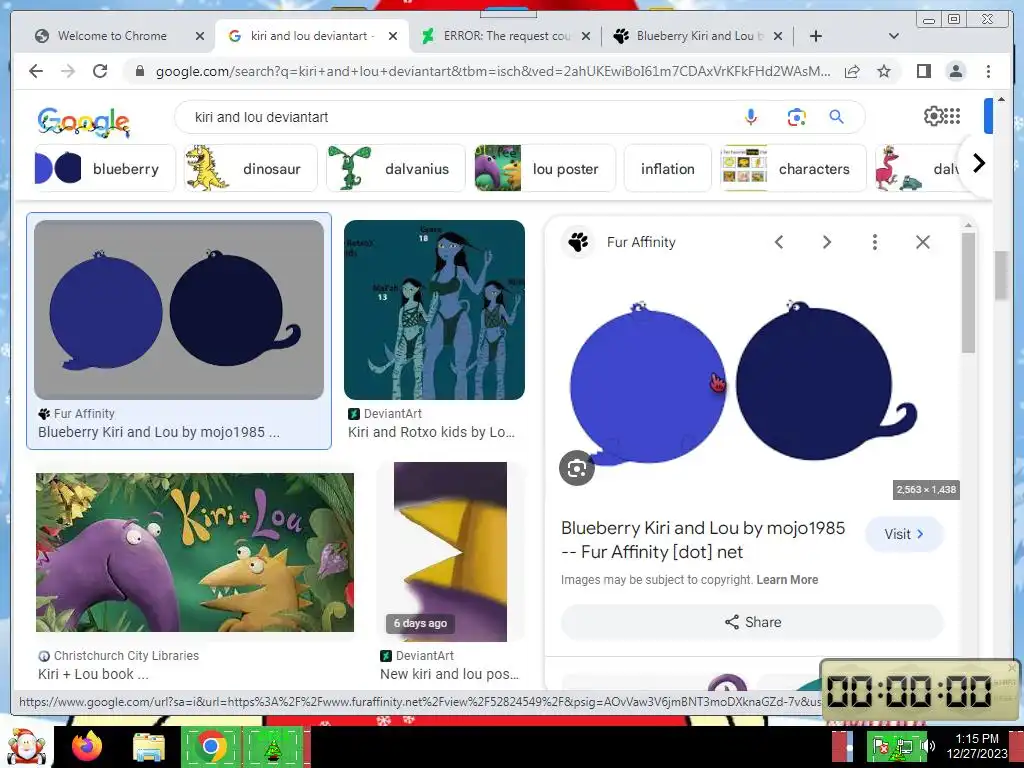Show next image in preview panel
The width and height of the screenshot is (1024, 768).
[x=827, y=242]
